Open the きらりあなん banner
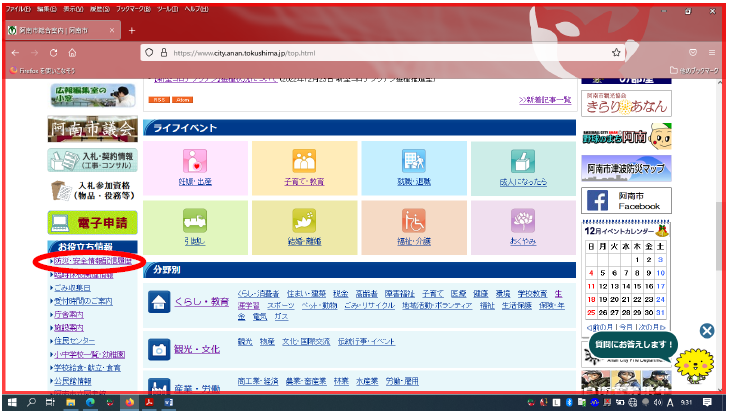This screenshot has width=729, height=415. (626, 103)
